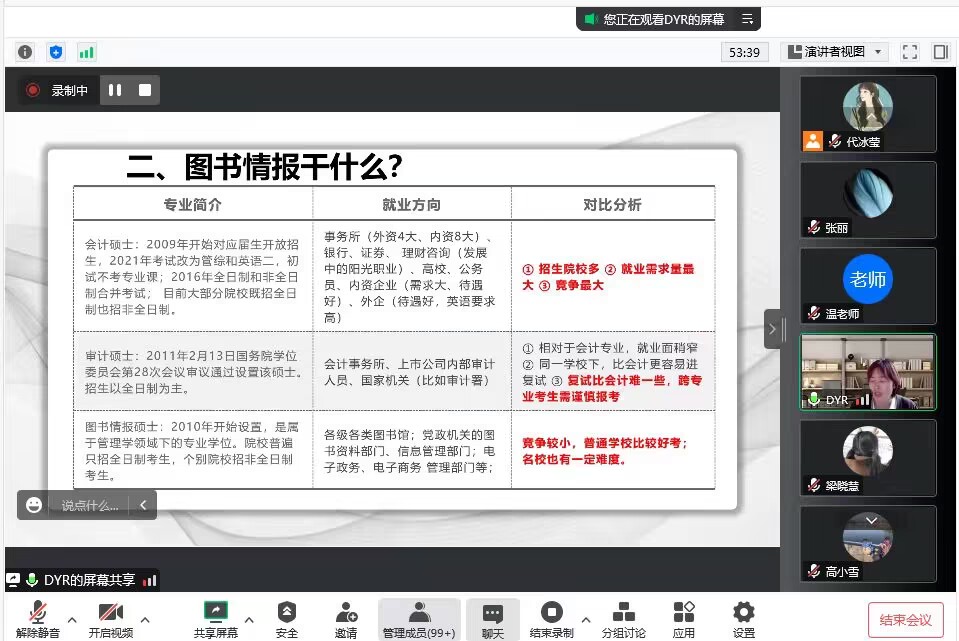Open the Settings (设置) gear
Image resolution: width=959 pixels, height=641 pixels.
(743, 619)
